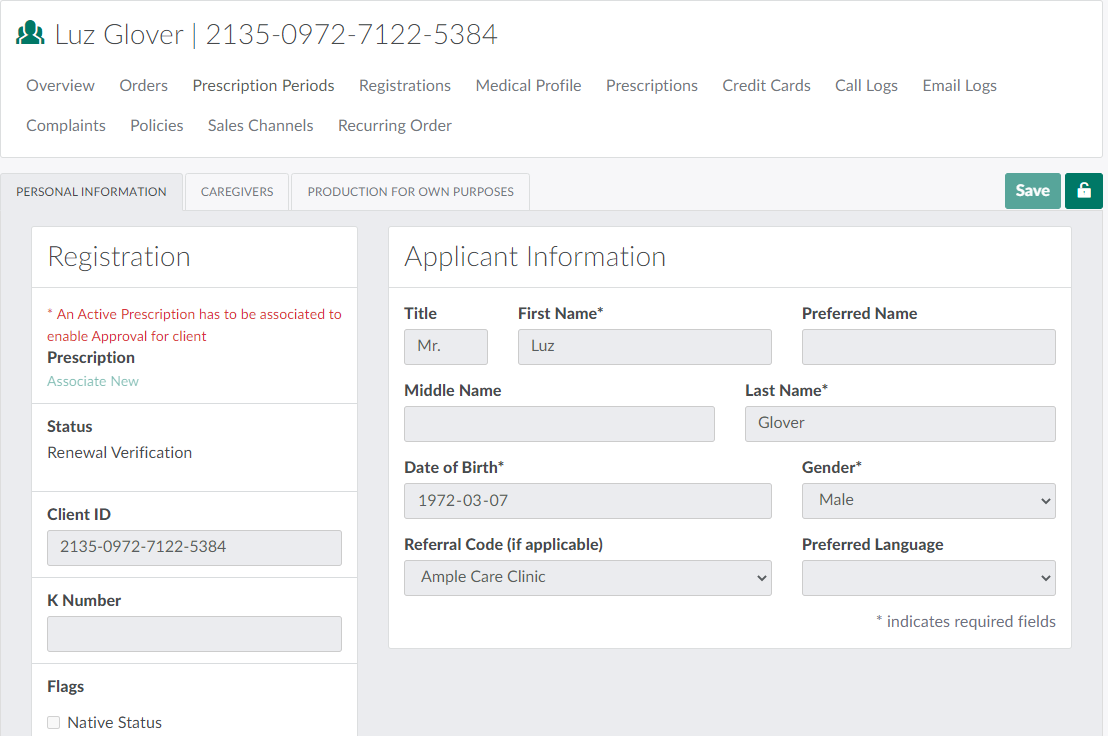Open the Title dropdown showing Mr.
Viewport: 1108px width, 736px height.
tap(445, 347)
